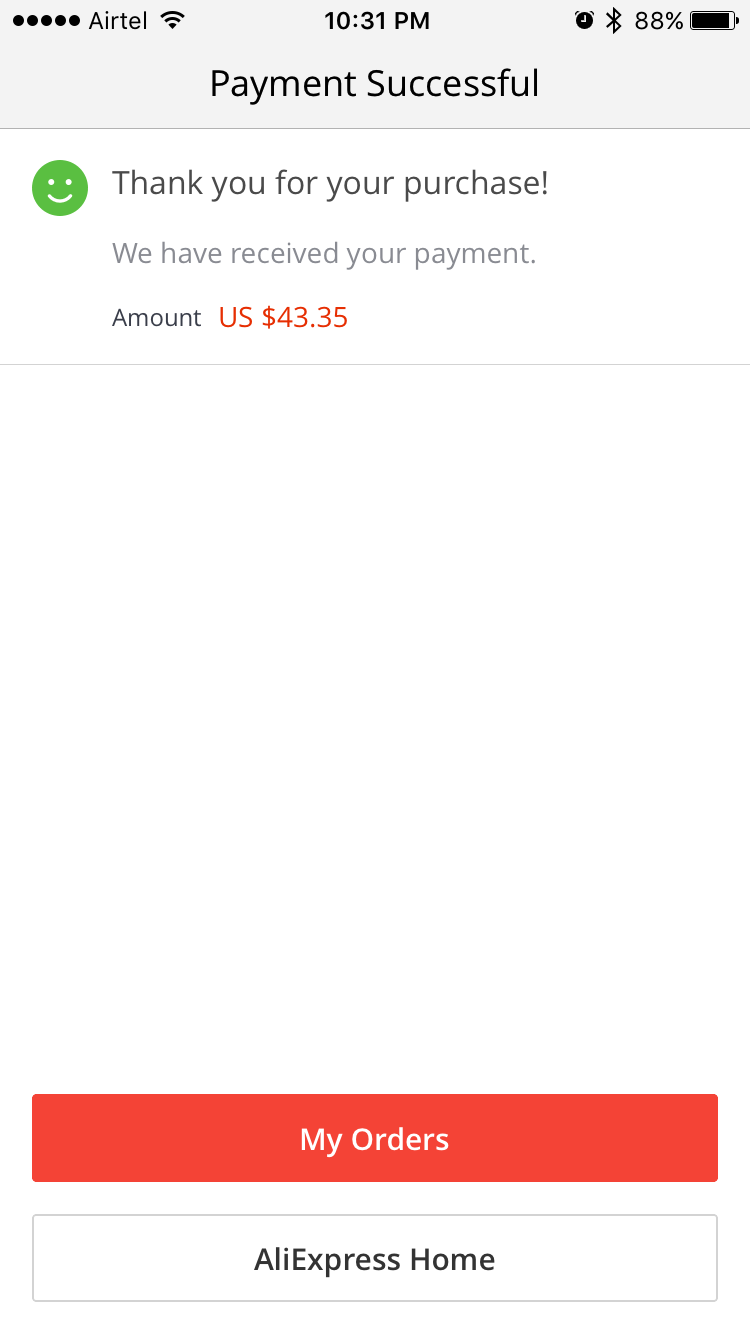Image resolution: width=750 pixels, height=1334 pixels.
Task: Click the Wi-Fi icon in status bar
Action: click(173, 20)
